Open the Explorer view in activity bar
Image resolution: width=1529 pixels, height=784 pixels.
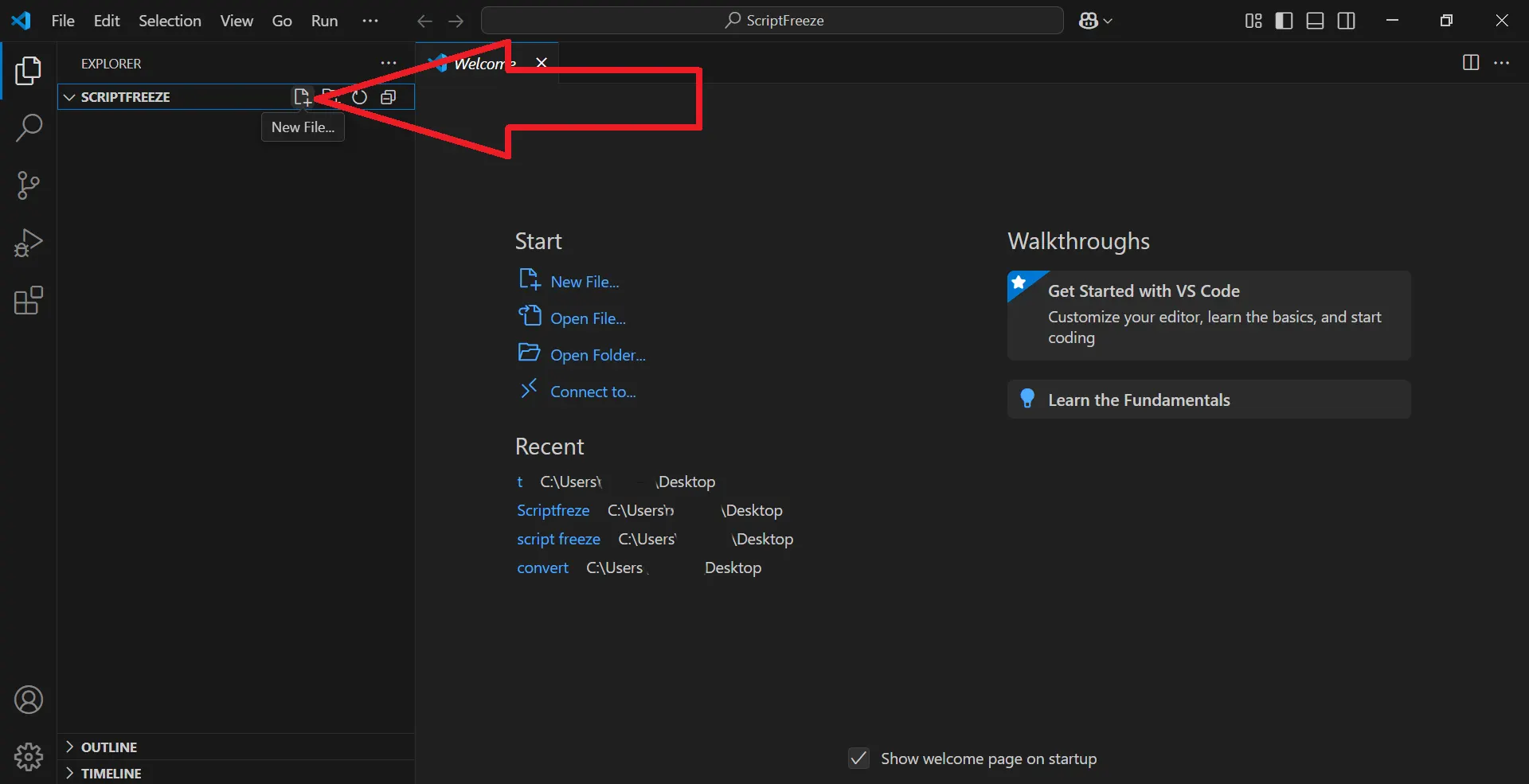pyautogui.click(x=29, y=71)
